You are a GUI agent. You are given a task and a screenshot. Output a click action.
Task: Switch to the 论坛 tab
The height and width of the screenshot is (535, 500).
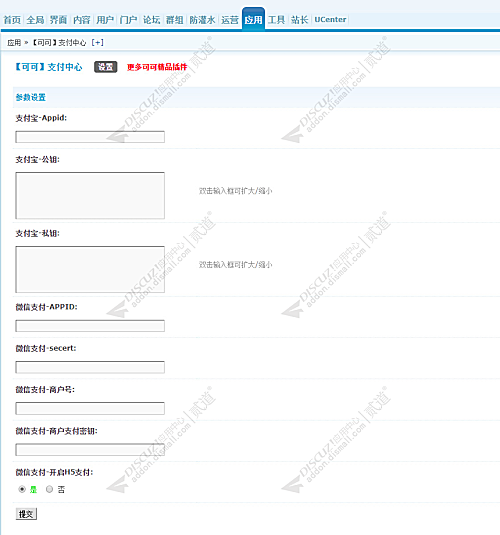pos(152,20)
